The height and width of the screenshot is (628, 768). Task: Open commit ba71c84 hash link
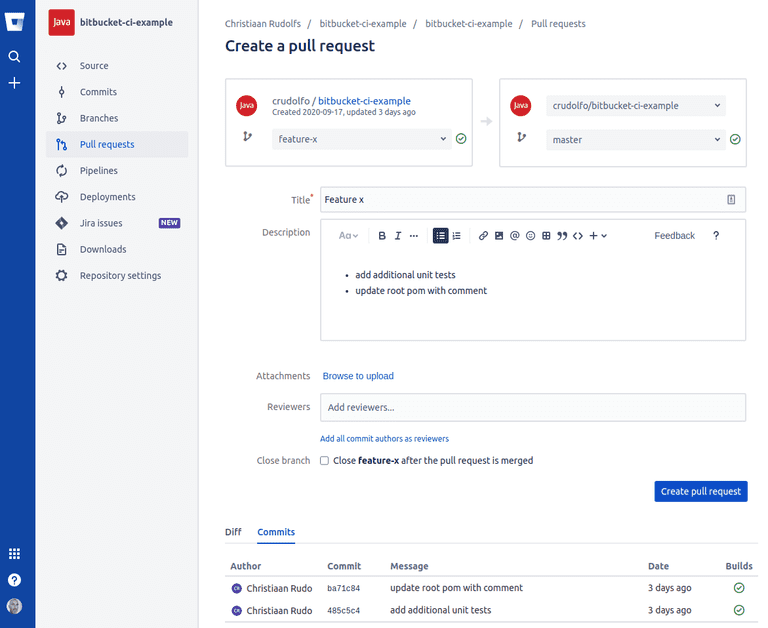click(x=343, y=588)
